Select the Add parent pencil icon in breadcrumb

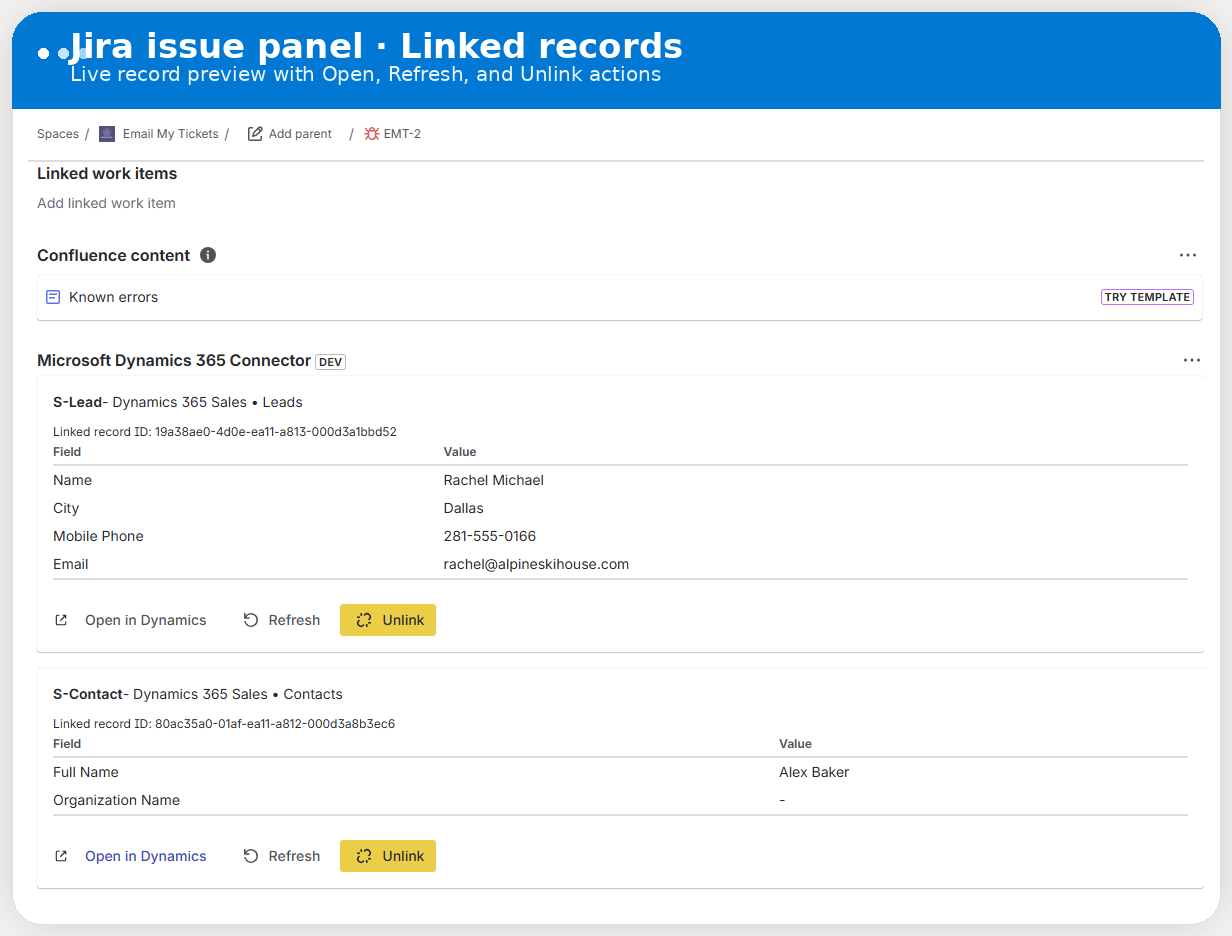pos(254,133)
